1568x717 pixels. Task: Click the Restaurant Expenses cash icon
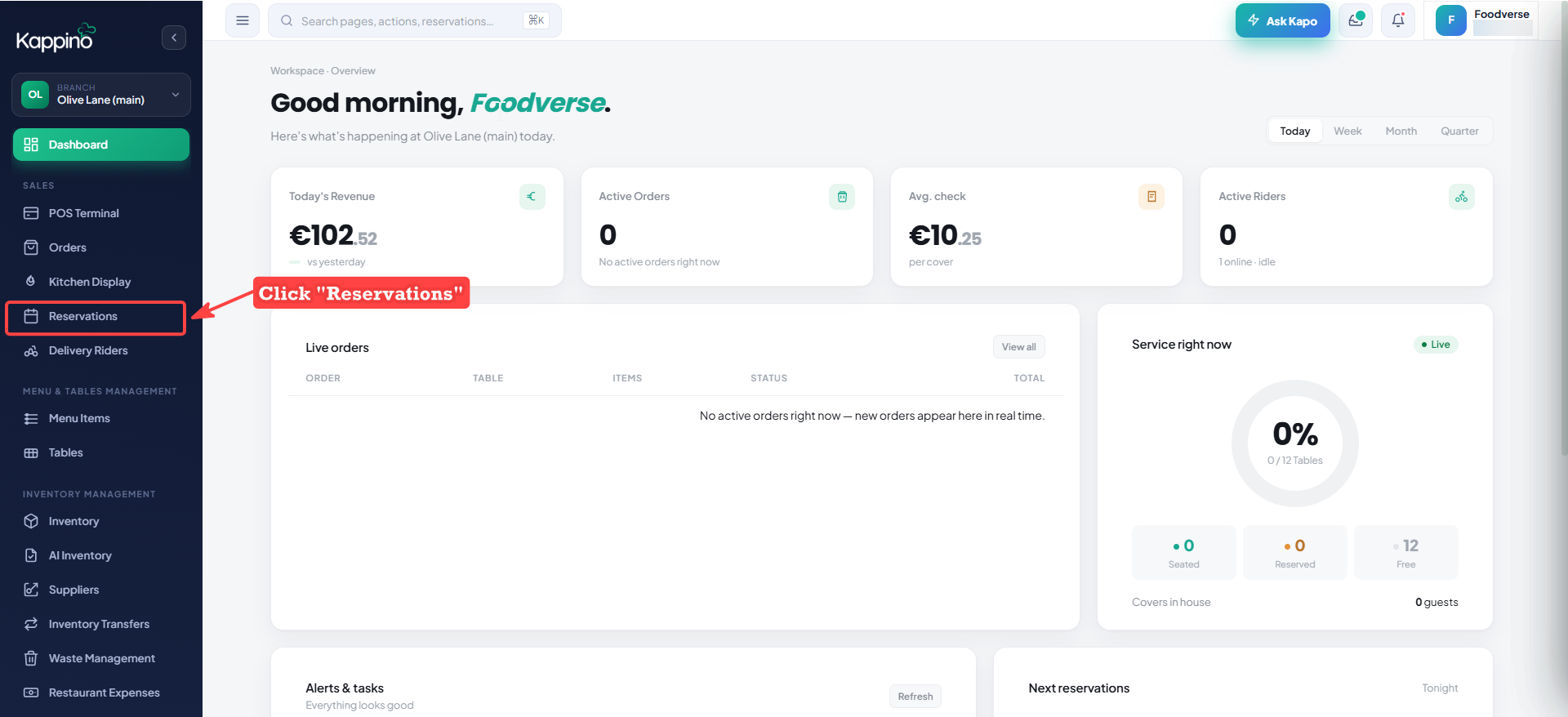(x=31, y=693)
